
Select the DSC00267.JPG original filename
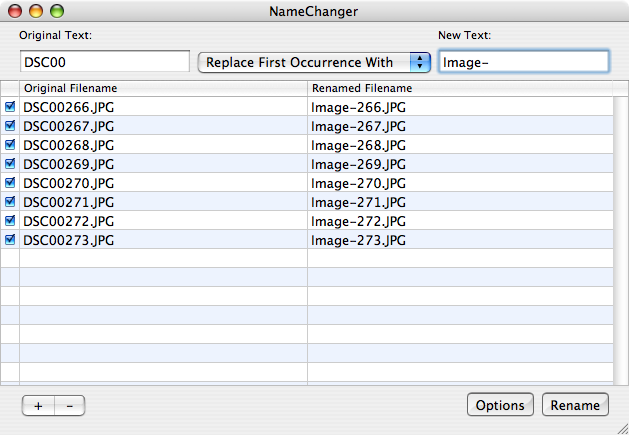(x=69, y=126)
